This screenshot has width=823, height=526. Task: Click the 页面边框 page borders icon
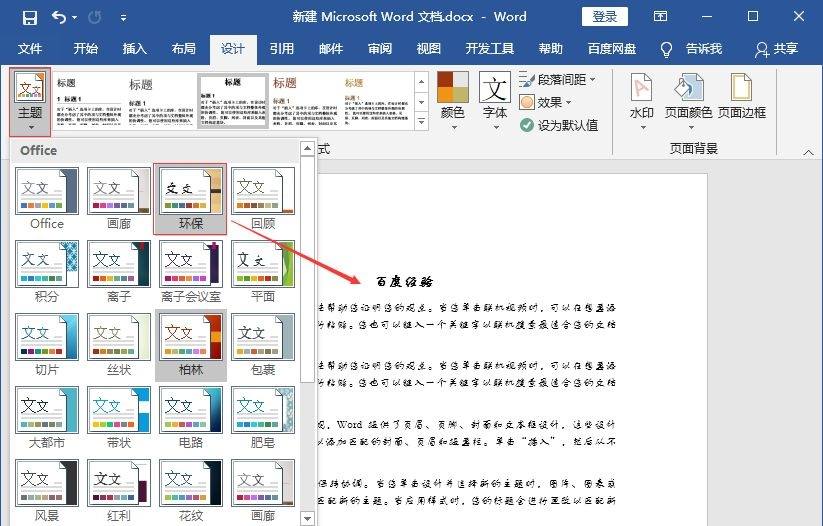point(742,97)
